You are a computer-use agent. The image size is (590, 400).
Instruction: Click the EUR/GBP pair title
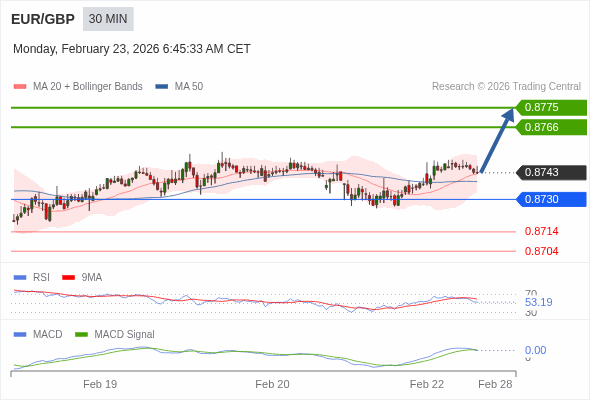[43, 19]
